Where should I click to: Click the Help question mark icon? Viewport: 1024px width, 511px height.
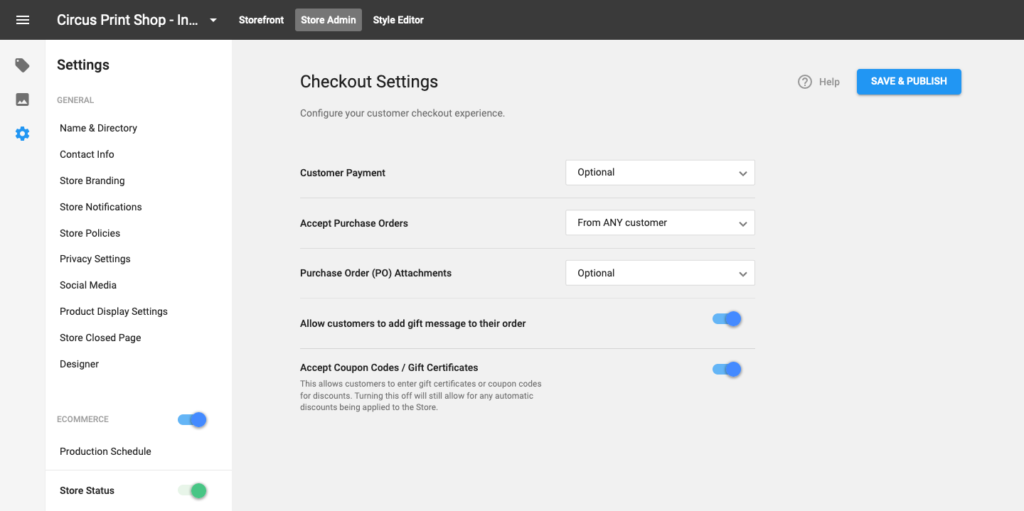coord(805,82)
